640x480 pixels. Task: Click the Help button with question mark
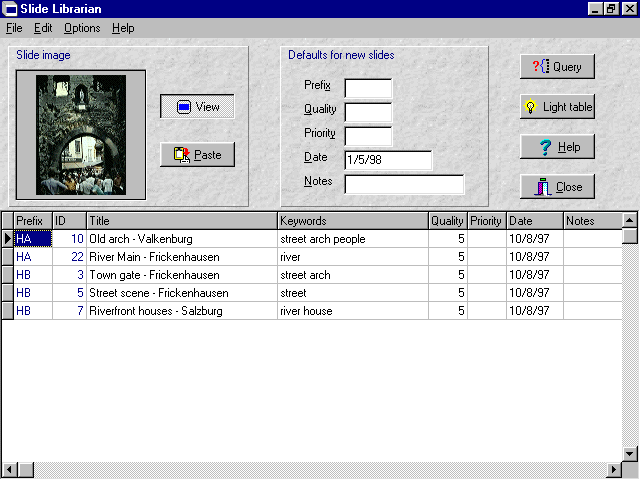click(x=557, y=147)
